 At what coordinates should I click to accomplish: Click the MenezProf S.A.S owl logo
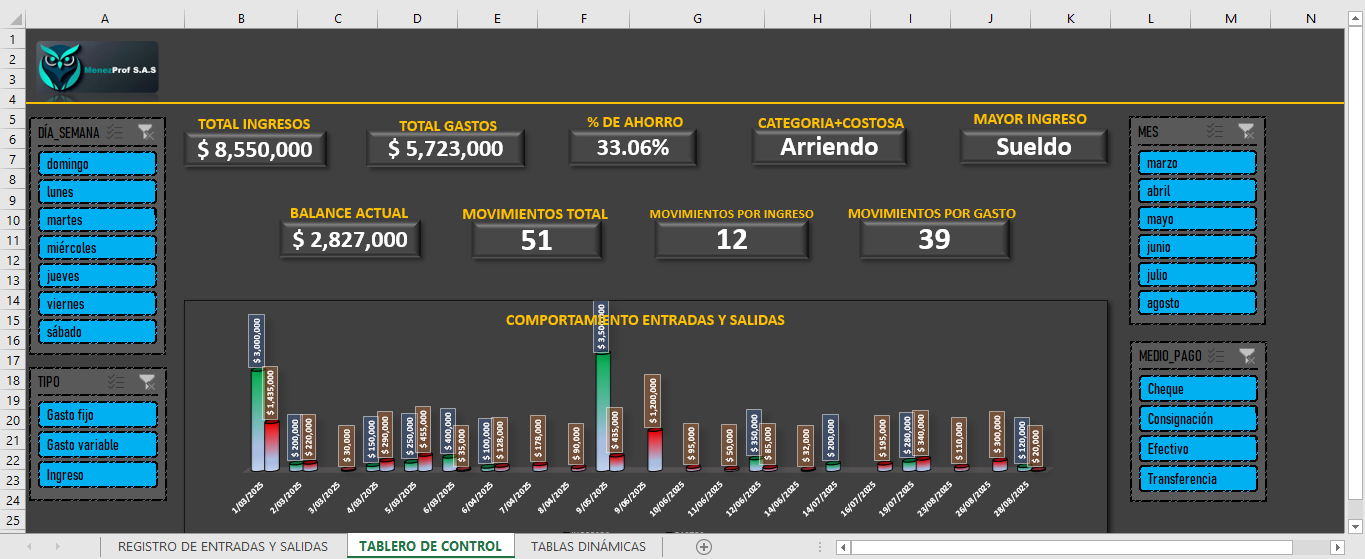point(97,67)
